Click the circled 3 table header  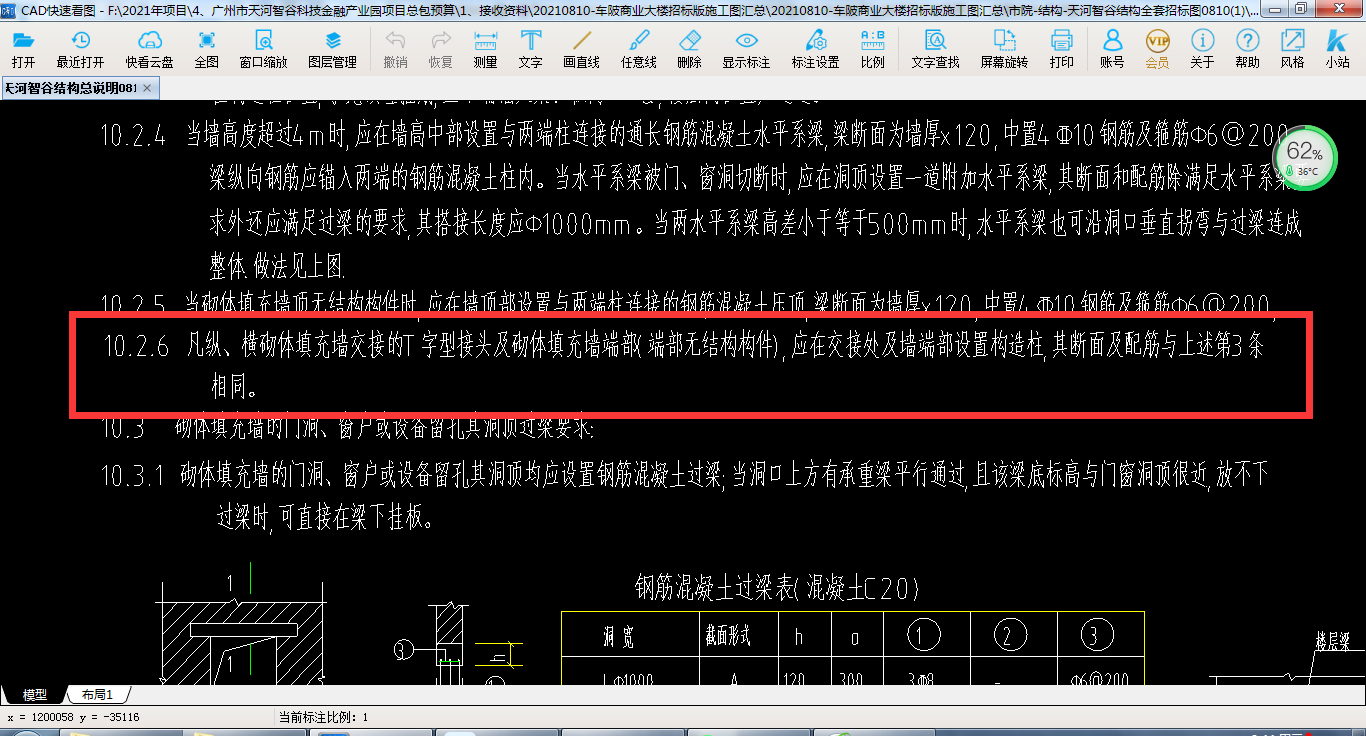[x=1097, y=635]
